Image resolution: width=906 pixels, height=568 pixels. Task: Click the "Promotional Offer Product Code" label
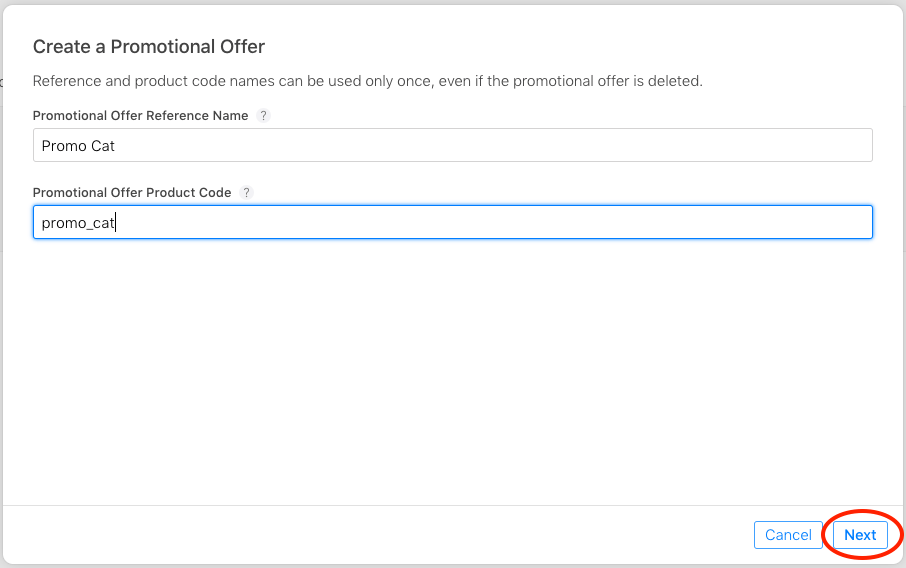(x=132, y=192)
